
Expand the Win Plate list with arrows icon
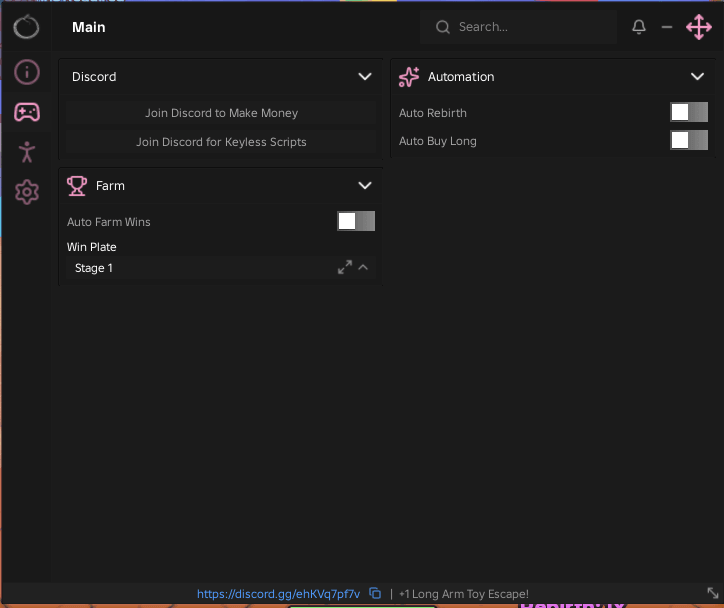[x=344, y=267]
